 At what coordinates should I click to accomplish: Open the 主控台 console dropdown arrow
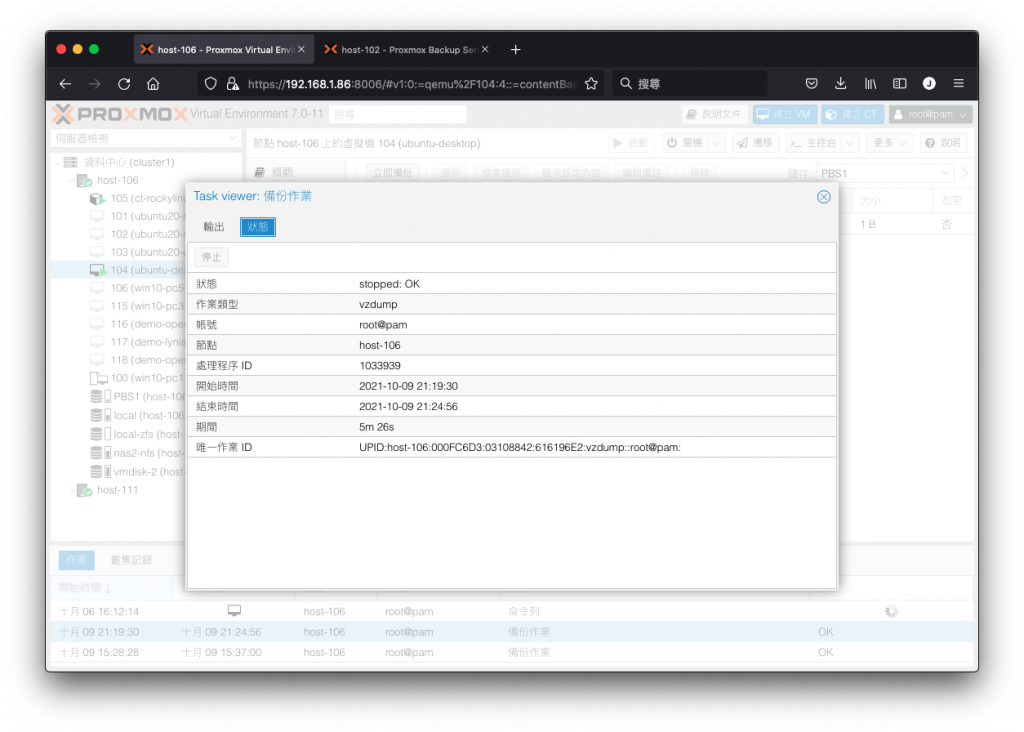[849, 143]
